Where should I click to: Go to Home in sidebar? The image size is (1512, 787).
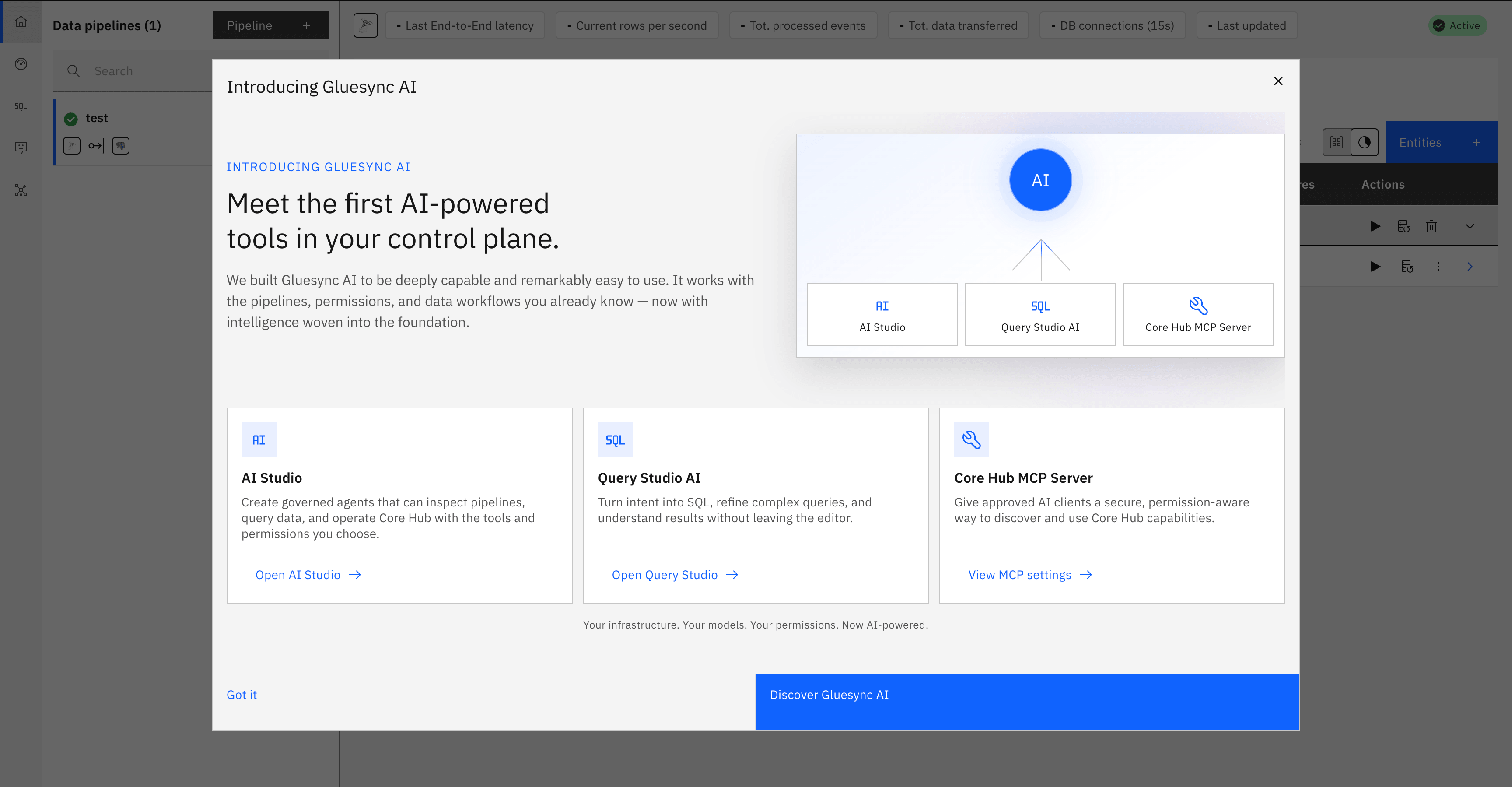(21, 22)
